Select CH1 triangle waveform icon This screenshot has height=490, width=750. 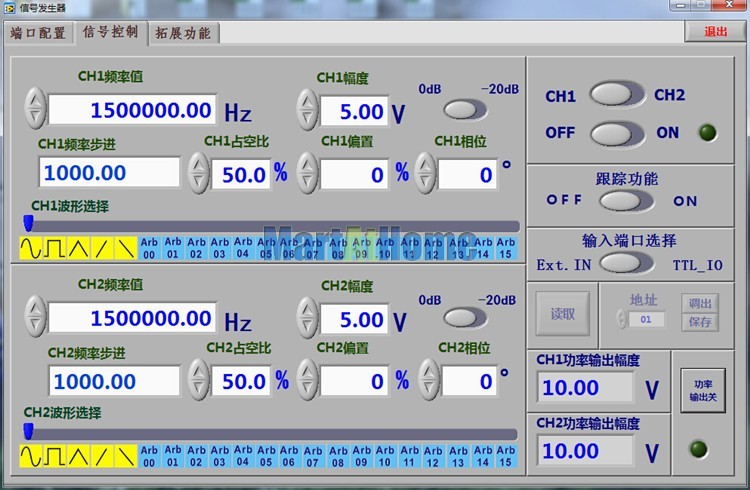pyautogui.click(x=78, y=247)
